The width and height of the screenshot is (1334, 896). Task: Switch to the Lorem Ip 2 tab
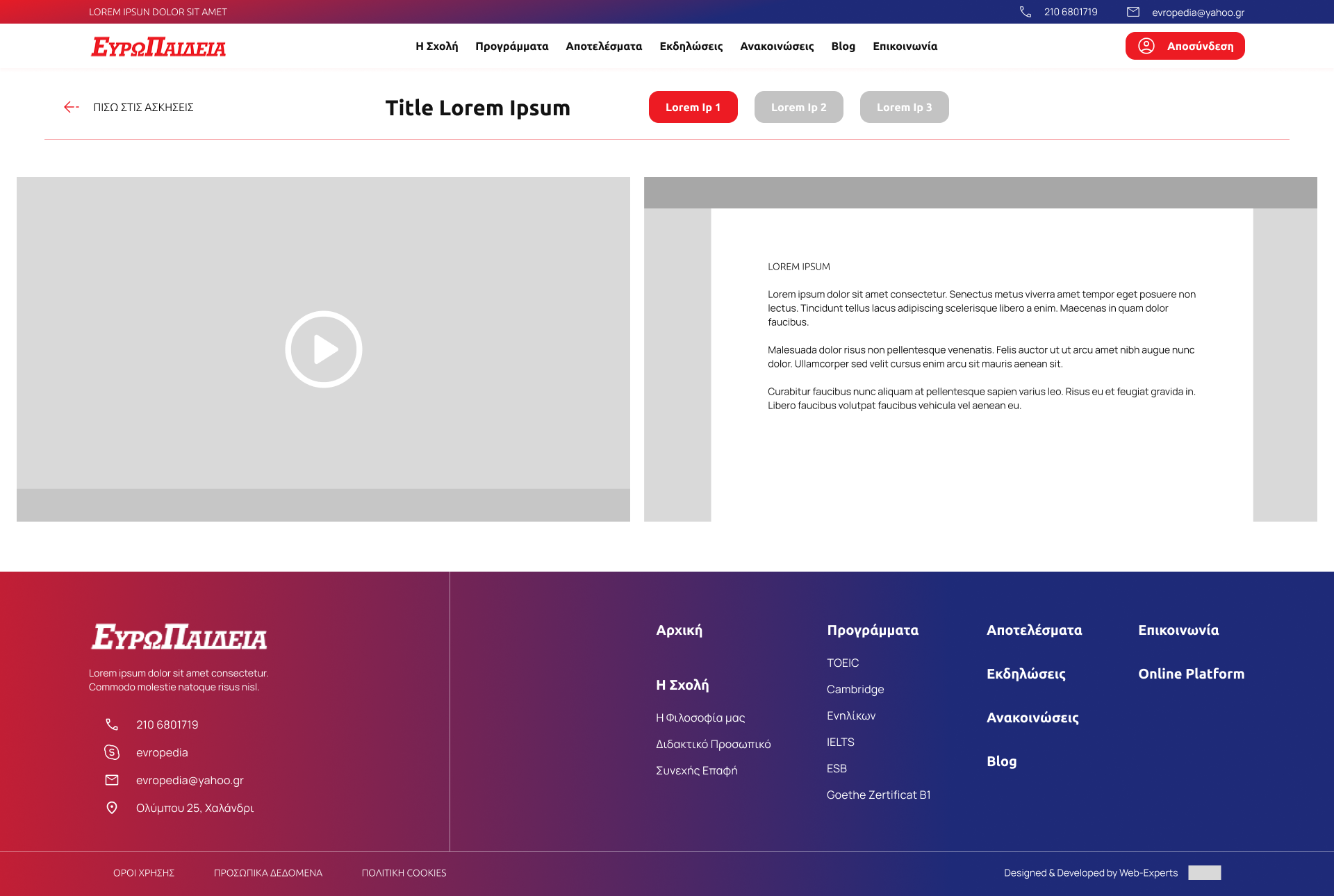pos(798,107)
